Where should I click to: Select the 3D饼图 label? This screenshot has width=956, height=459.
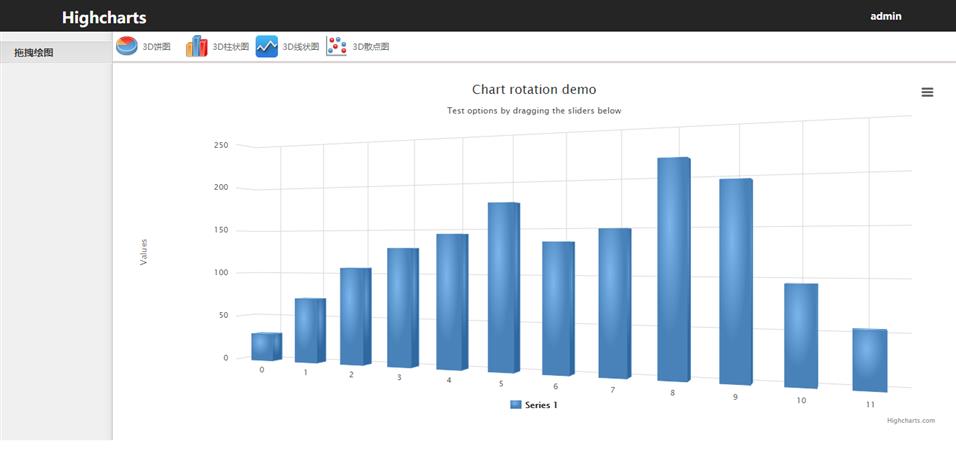(x=156, y=47)
